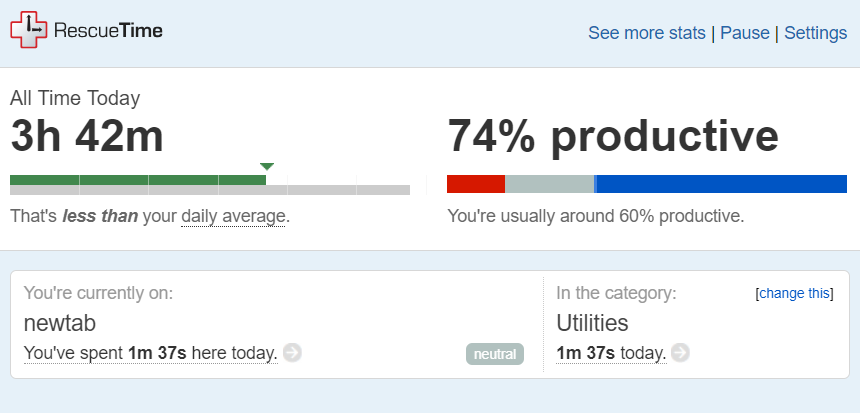Click the gray neutral segment of productivity bar
This screenshot has width=860, height=413.
click(x=549, y=184)
